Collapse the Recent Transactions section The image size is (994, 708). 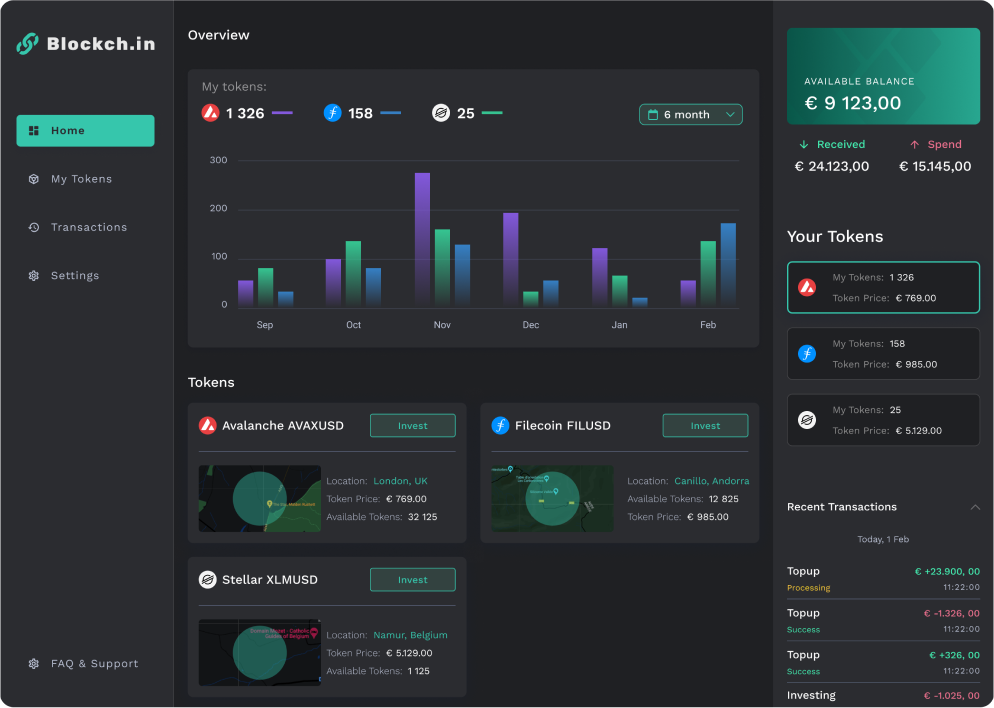(x=974, y=507)
